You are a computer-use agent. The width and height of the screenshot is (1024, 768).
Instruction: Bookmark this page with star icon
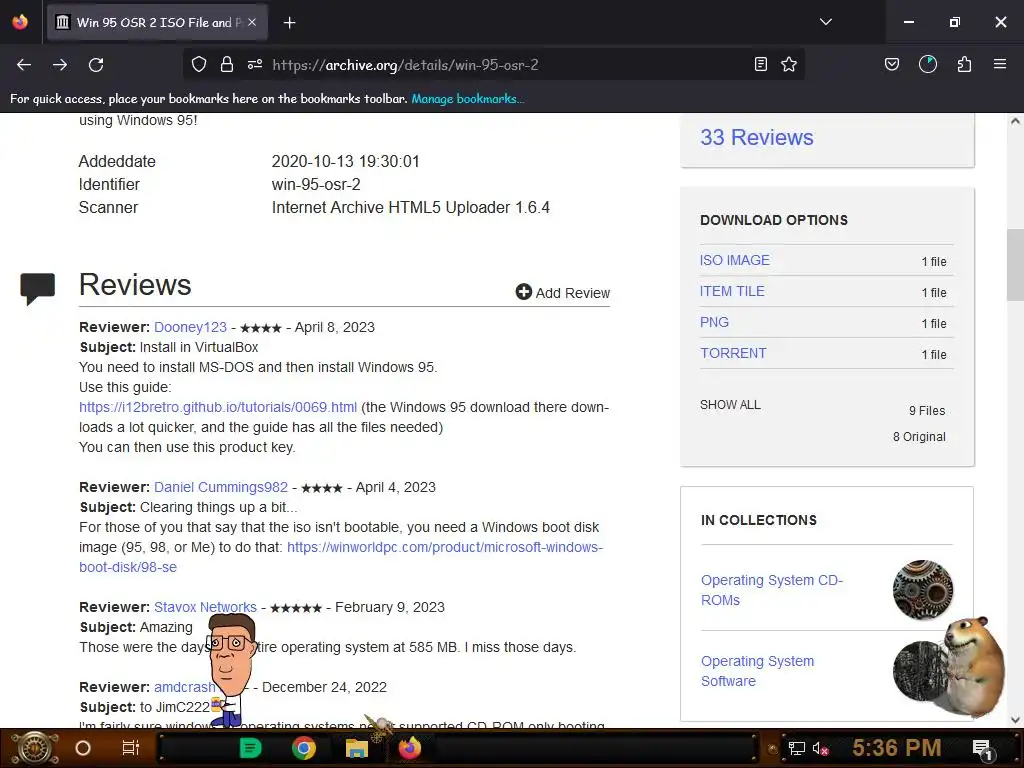[x=789, y=64]
